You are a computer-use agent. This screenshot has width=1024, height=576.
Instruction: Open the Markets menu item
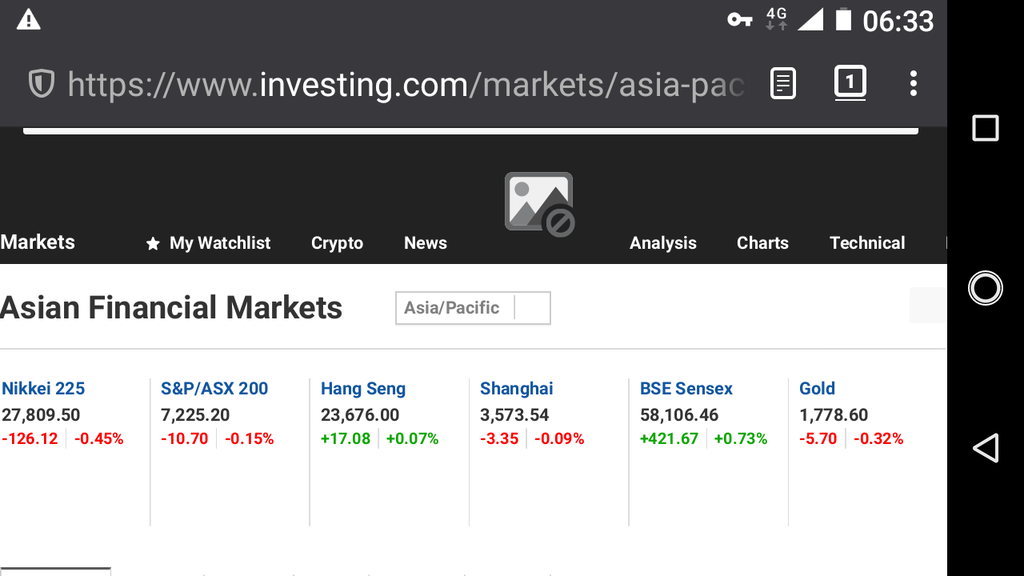[x=38, y=242]
